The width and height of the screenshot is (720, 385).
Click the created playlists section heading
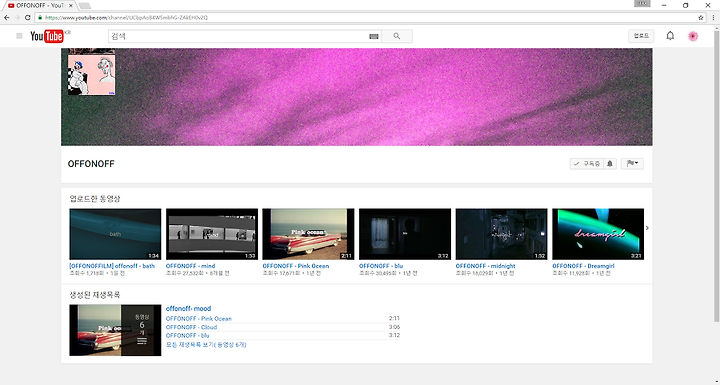click(x=95, y=295)
